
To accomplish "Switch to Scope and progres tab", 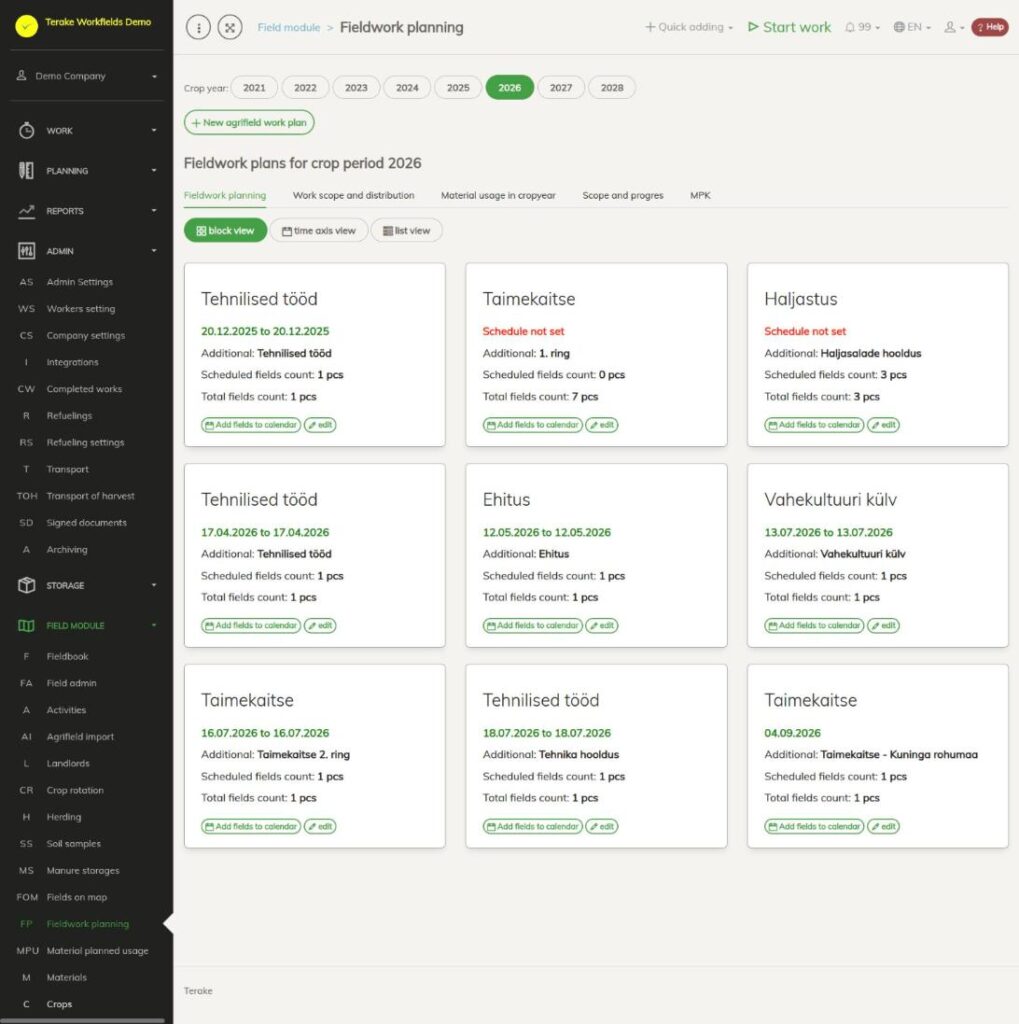I will click(x=623, y=195).
